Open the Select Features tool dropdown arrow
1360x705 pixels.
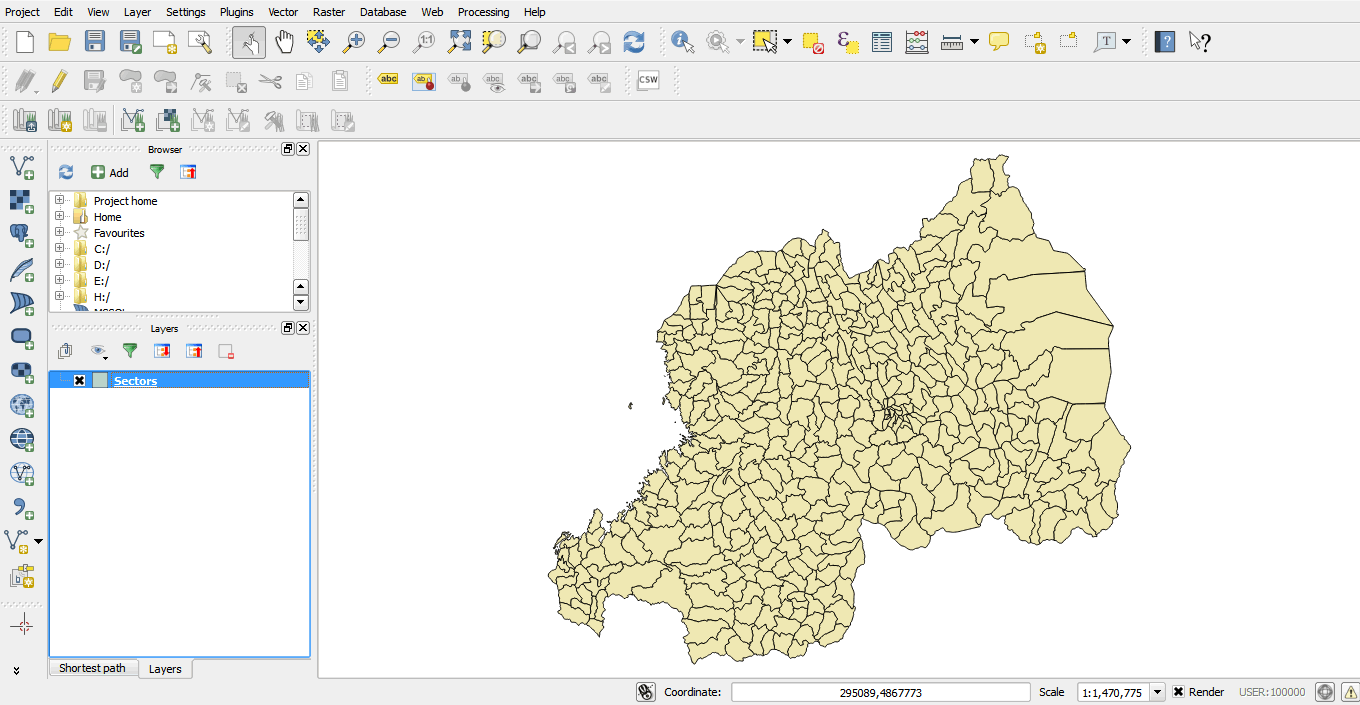[x=788, y=42]
